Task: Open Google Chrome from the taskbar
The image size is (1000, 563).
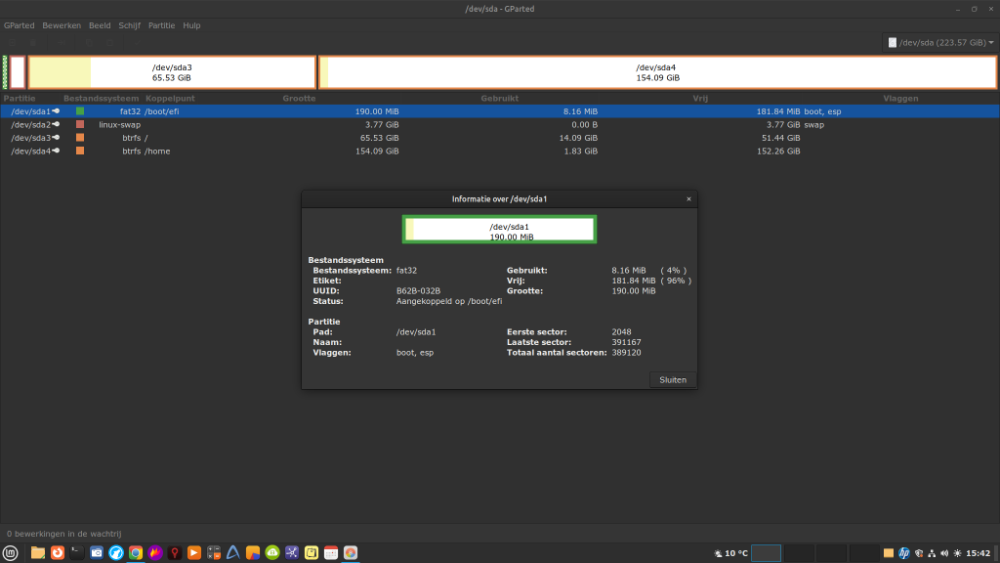Action: pos(135,552)
